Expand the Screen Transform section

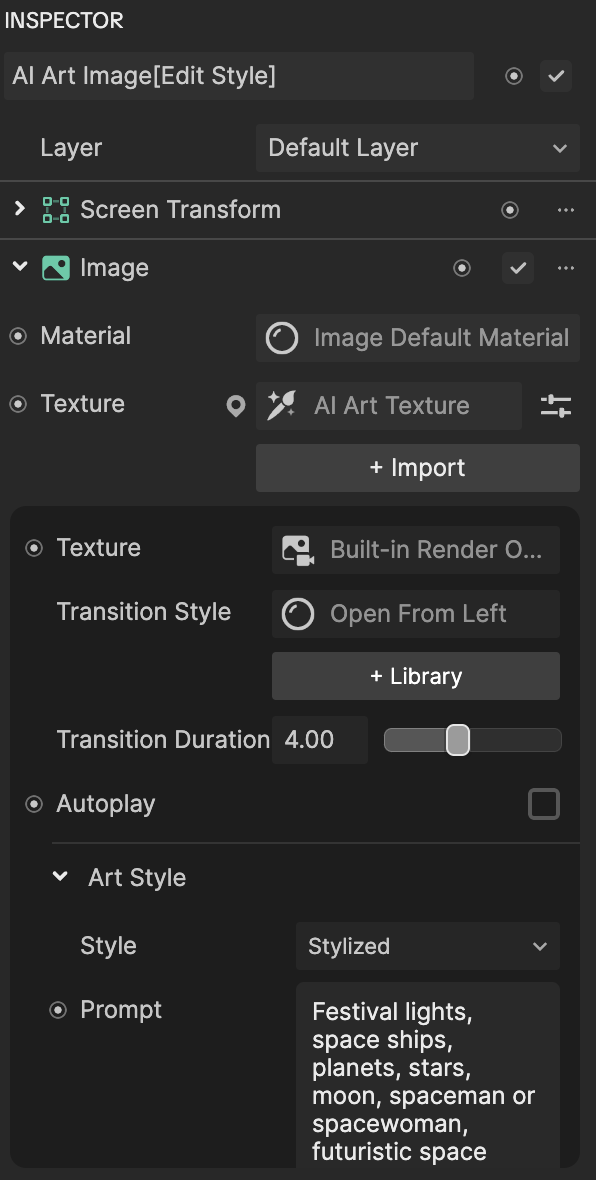coord(20,208)
